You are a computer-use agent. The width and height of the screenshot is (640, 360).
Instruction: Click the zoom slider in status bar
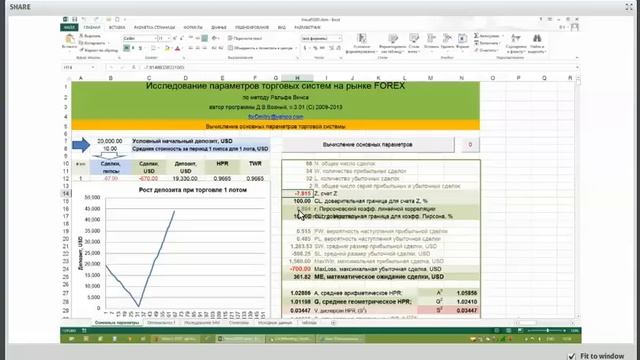coord(547,330)
